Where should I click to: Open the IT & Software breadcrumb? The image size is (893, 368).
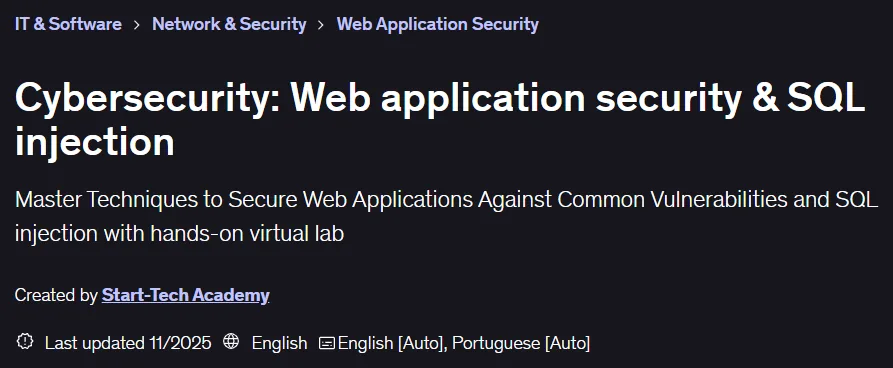click(68, 24)
